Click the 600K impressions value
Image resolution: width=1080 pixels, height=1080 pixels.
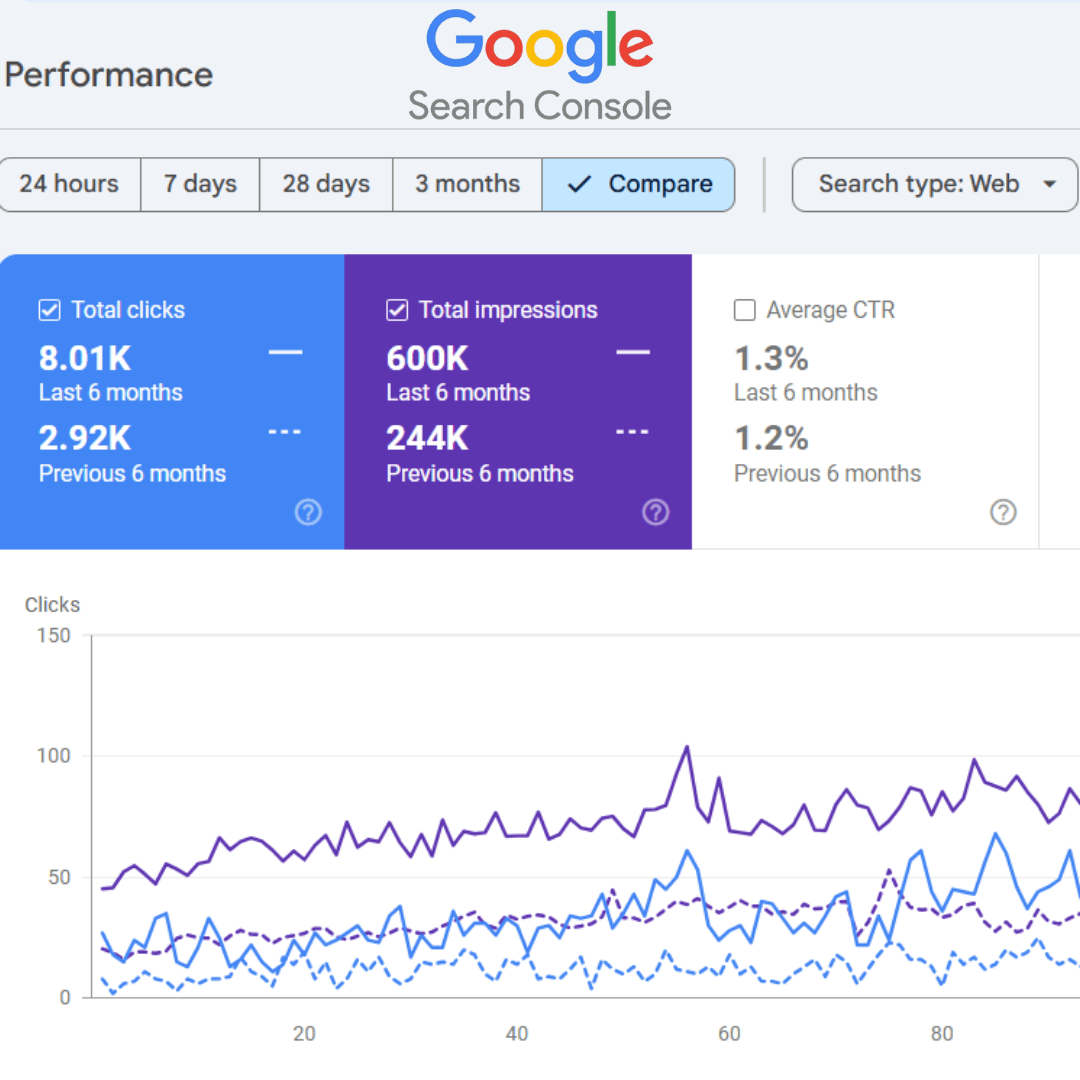427,358
